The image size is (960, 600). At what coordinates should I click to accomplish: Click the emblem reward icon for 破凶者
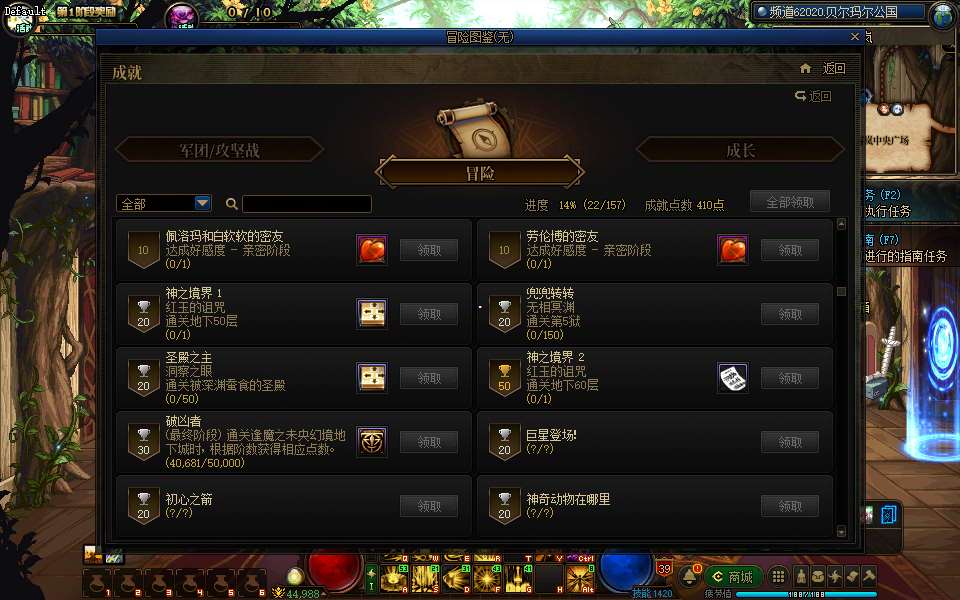(372, 442)
